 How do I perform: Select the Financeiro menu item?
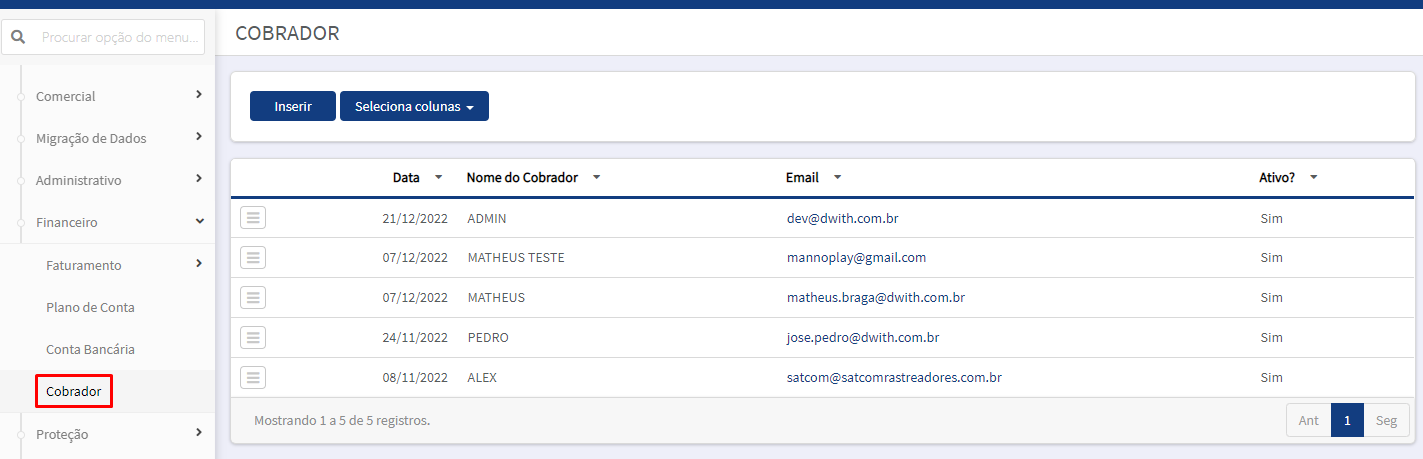coord(67,222)
